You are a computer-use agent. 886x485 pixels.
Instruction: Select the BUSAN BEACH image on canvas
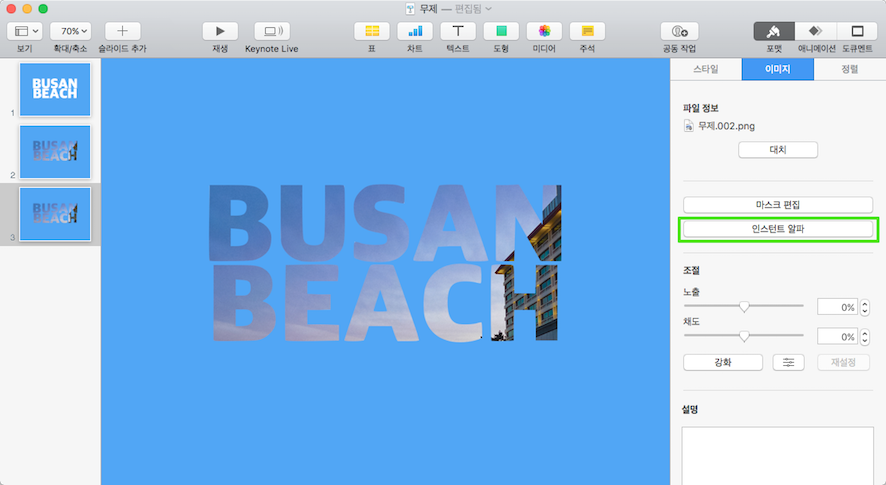(x=385, y=263)
